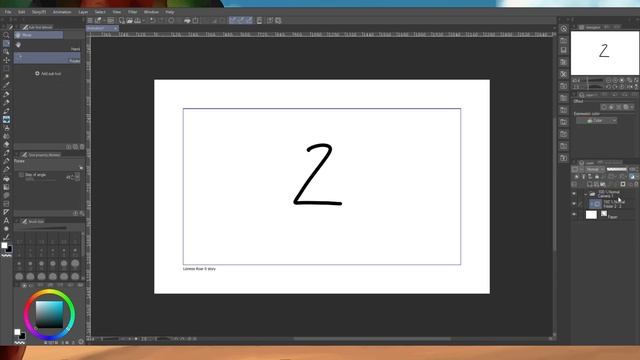
Task: Click the Add sub tool button
Action: pos(48,73)
